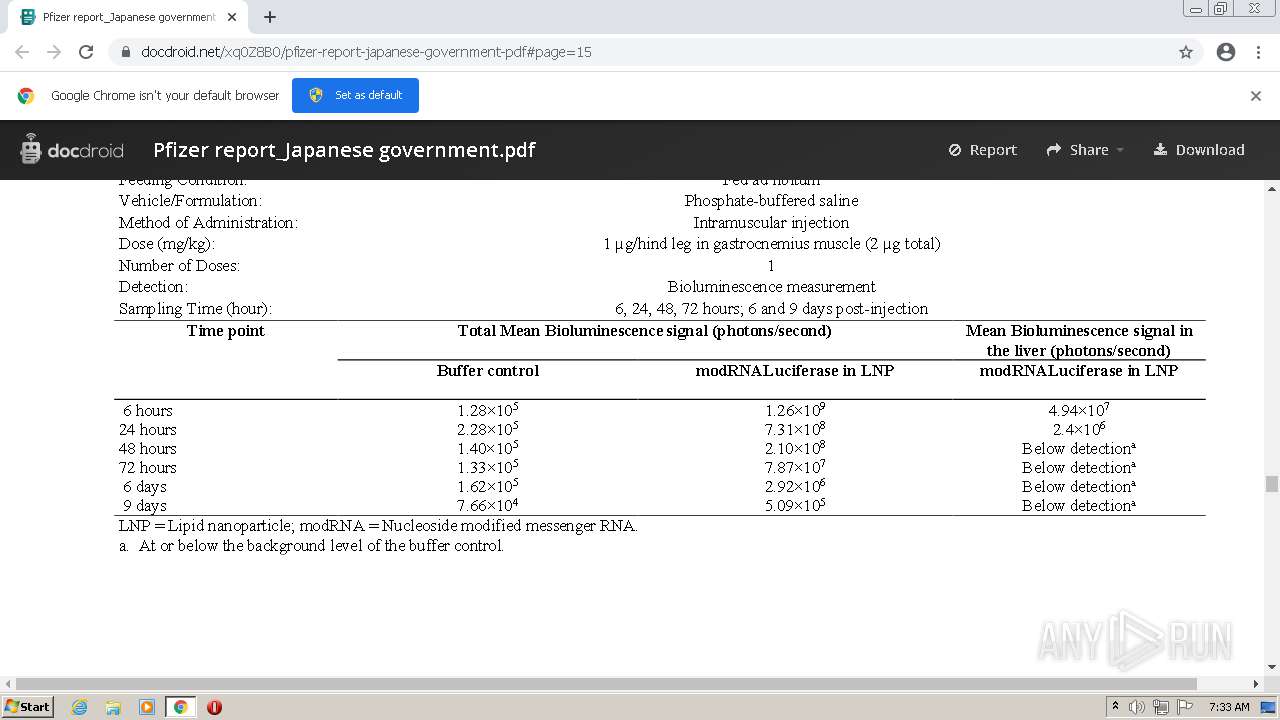The width and height of the screenshot is (1280, 720).
Task: Dismiss the default browser notification bar
Action: [x=1256, y=96]
